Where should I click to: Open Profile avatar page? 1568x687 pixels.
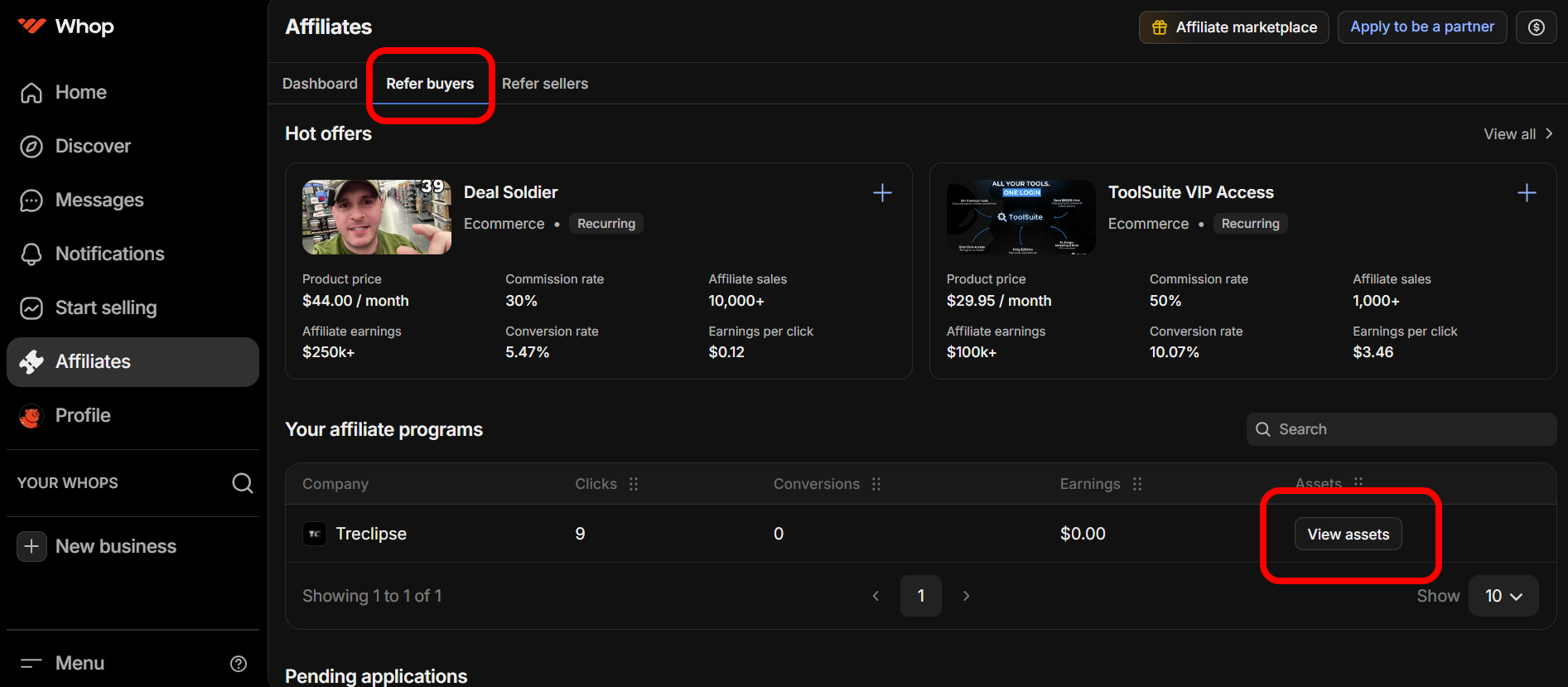tap(31, 416)
